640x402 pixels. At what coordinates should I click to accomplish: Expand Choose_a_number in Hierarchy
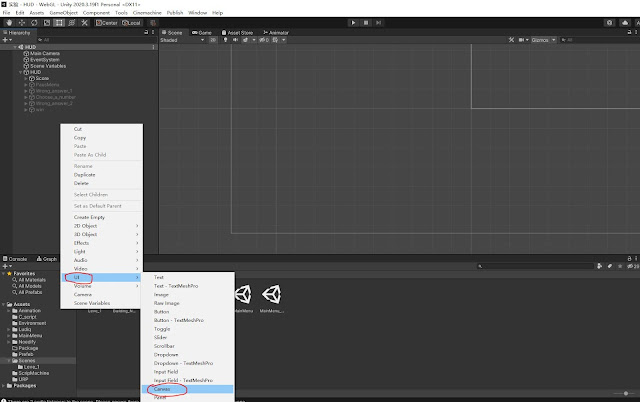click(x=26, y=97)
